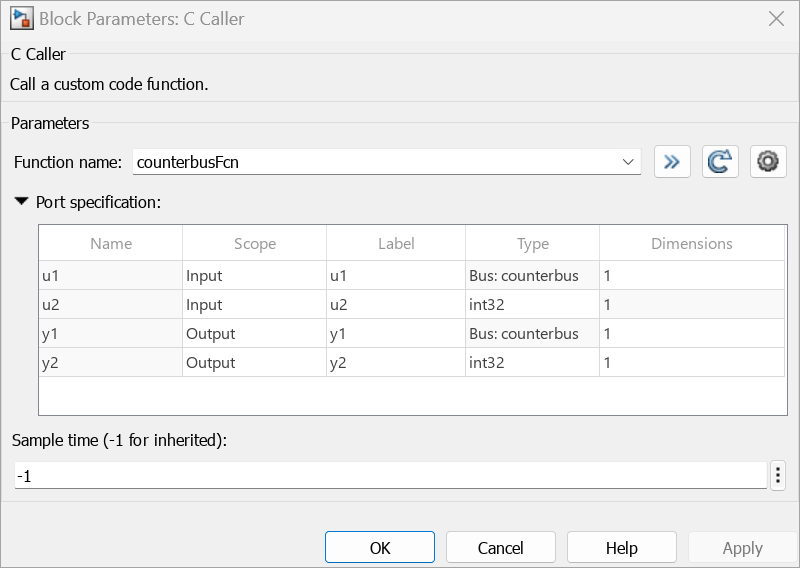The height and width of the screenshot is (568, 800).
Task: Click the refresh custom code icon
Action: coord(720,161)
